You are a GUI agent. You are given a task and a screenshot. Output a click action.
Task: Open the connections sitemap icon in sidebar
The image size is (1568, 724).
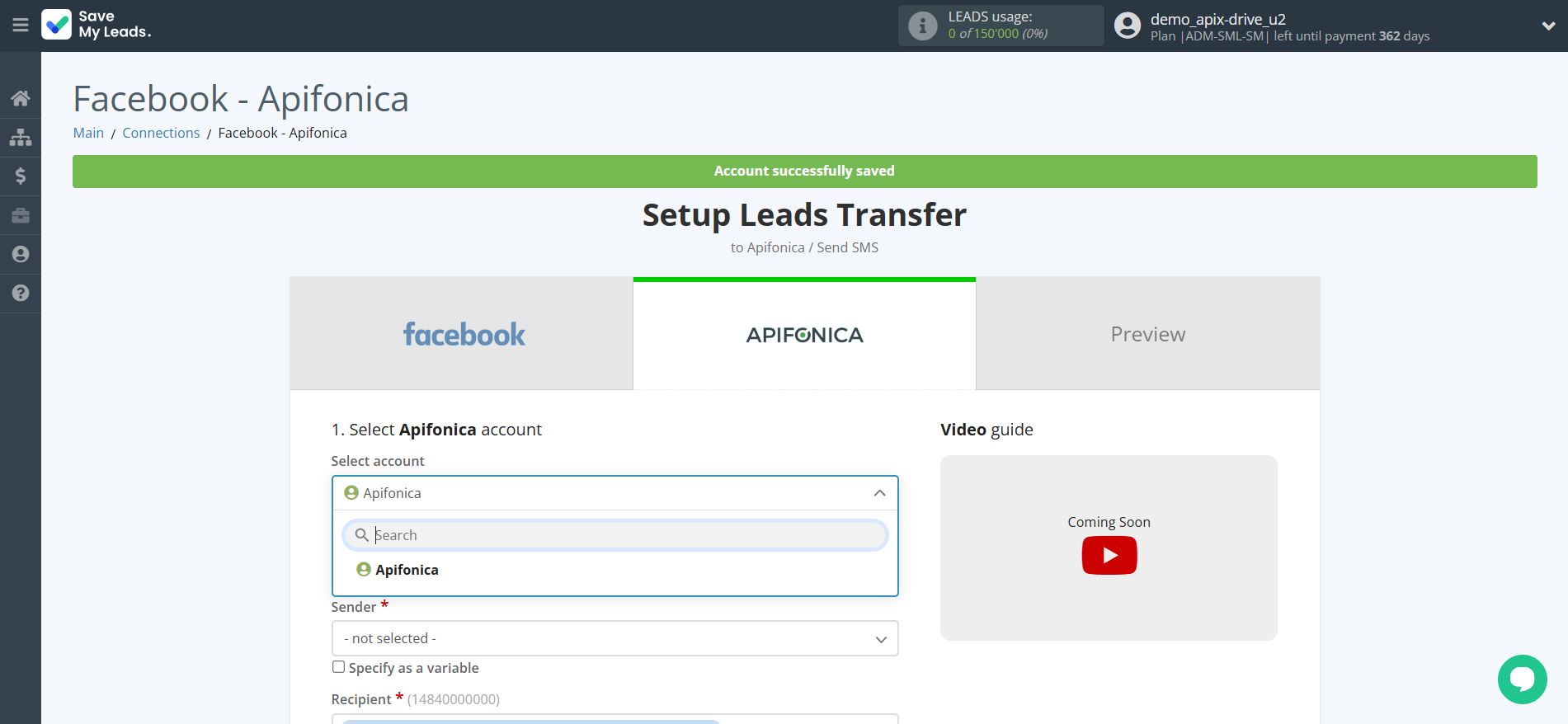pyautogui.click(x=21, y=137)
